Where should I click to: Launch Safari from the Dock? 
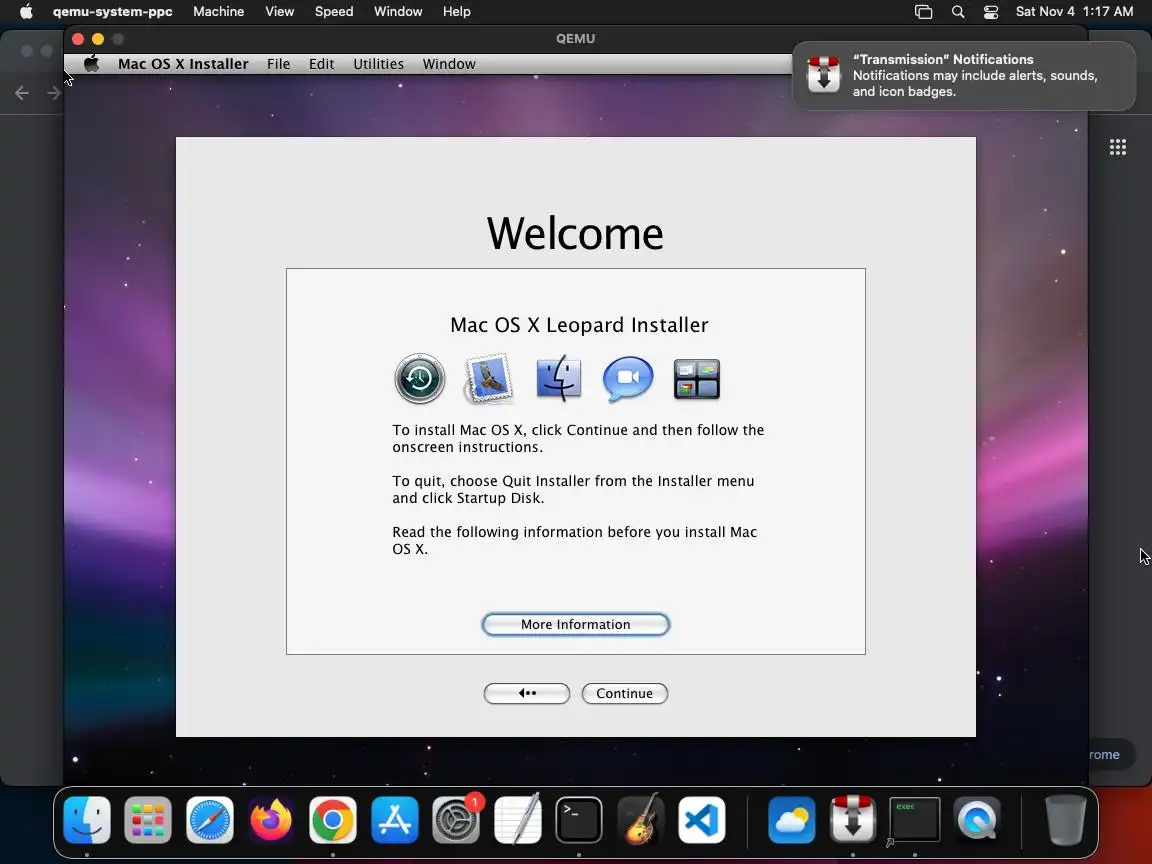coord(209,820)
